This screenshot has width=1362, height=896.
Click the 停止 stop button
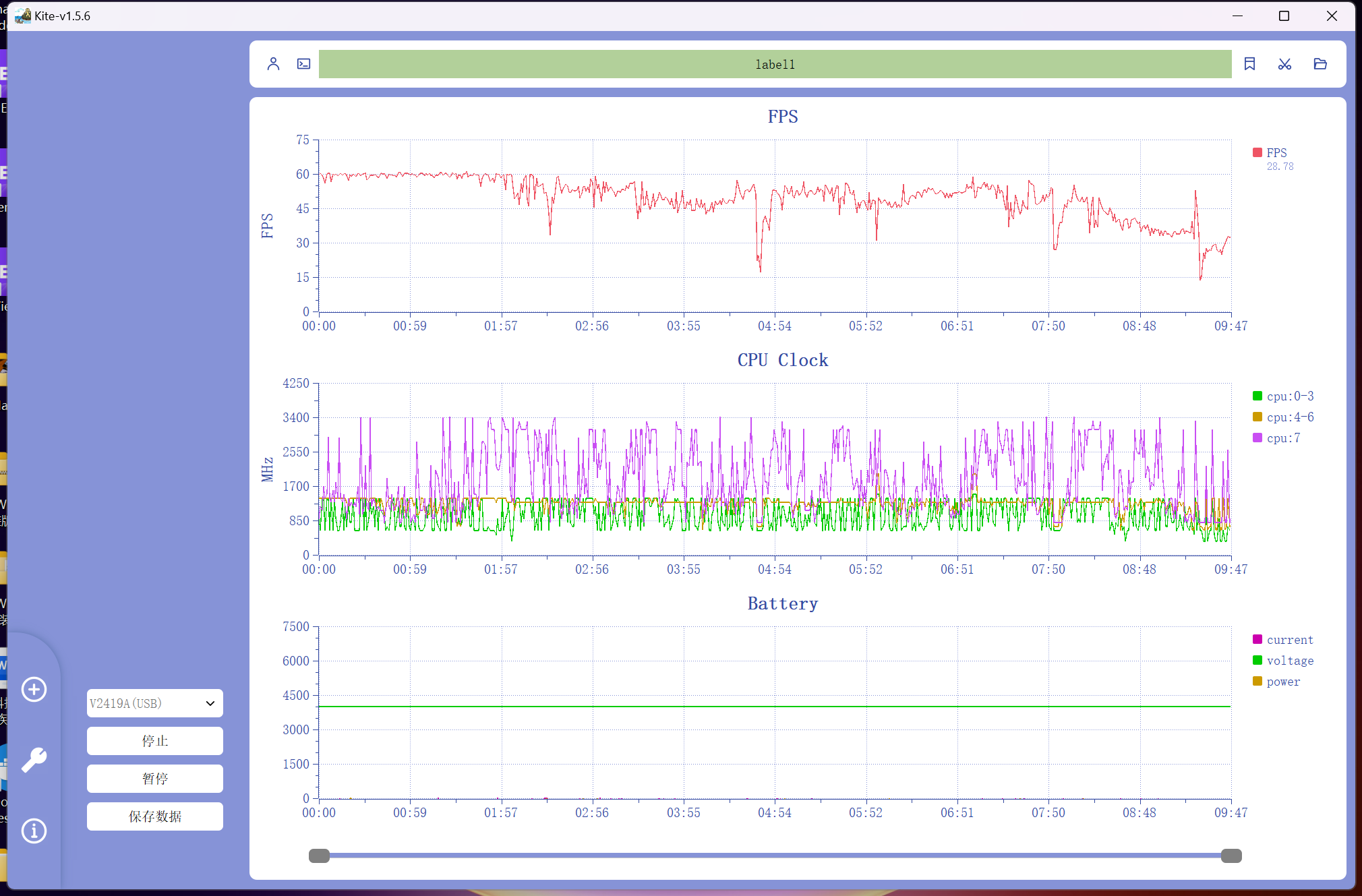(x=154, y=741)
